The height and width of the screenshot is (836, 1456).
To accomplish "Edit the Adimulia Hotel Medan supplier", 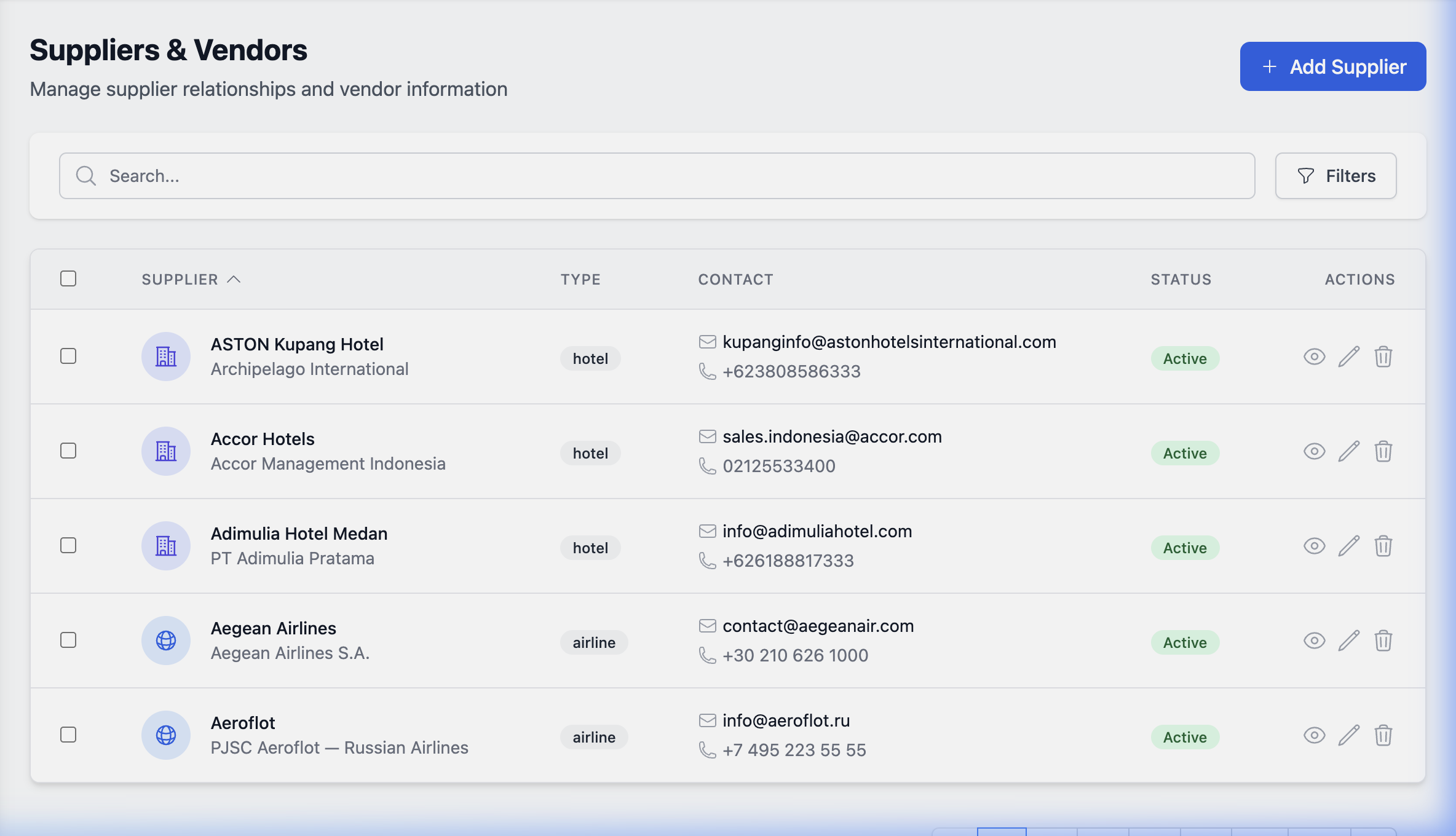I will [1349, 546].
